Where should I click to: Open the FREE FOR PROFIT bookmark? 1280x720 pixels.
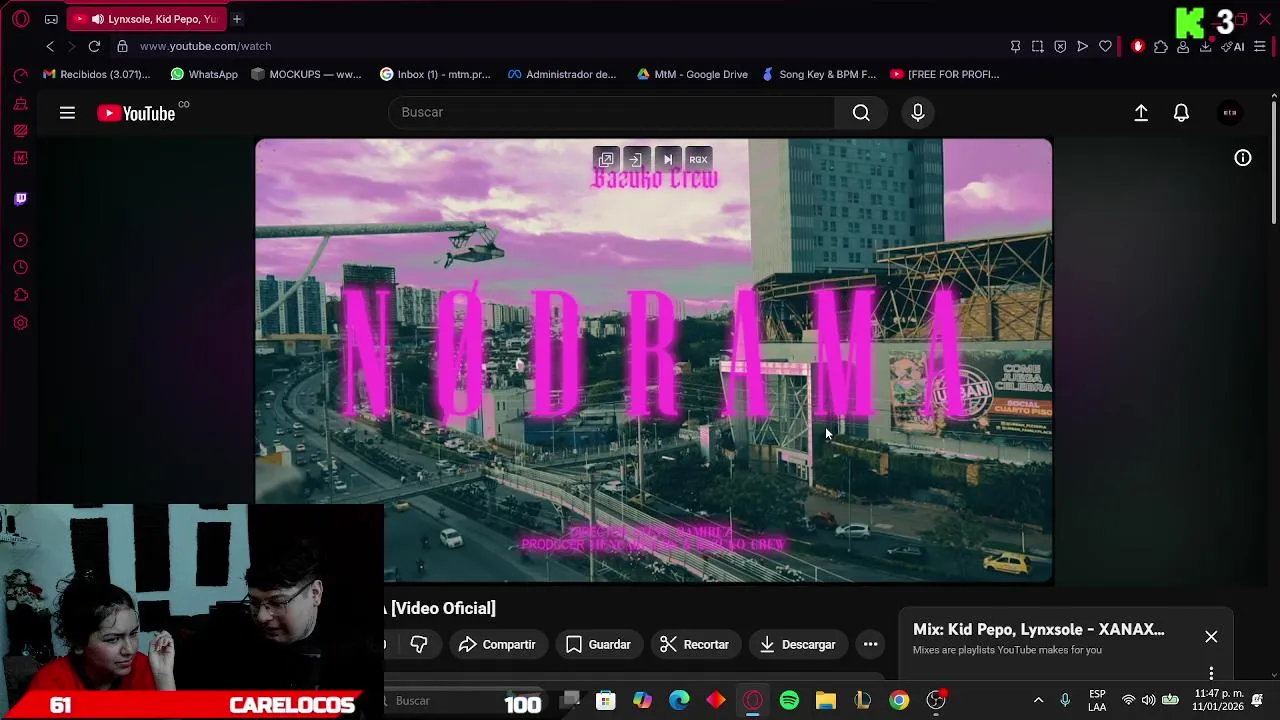pos(945,74)
